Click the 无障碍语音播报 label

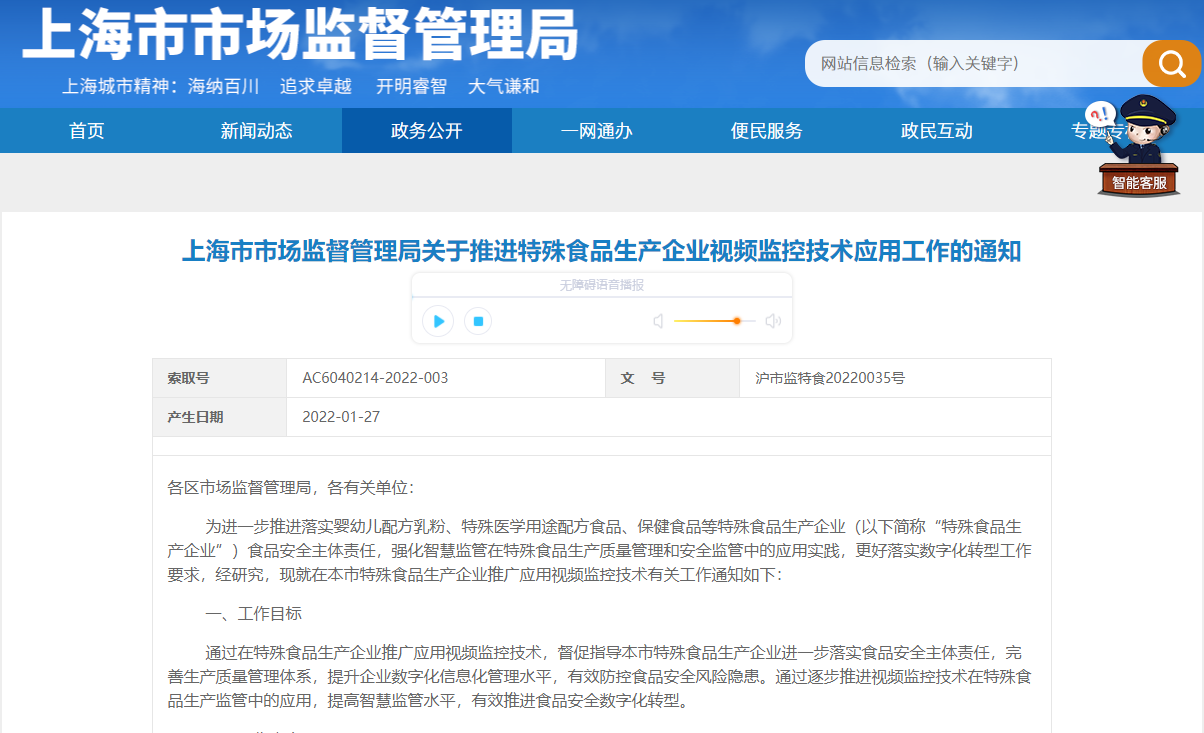pos(602,285)
